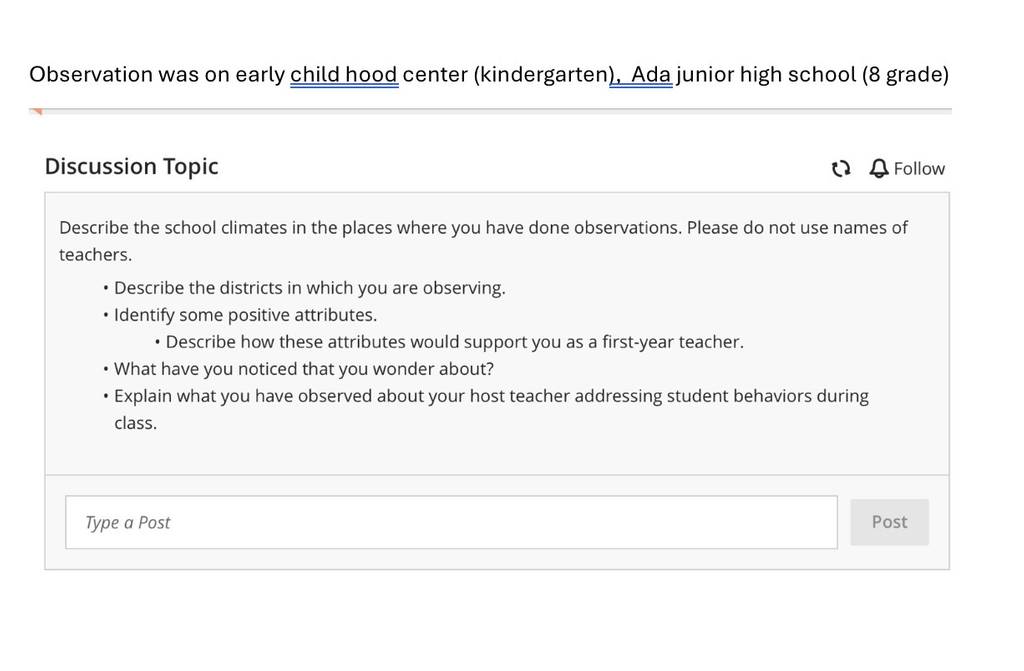
Task: Click the Describe the school climates paragraph
Action: point(483,240)
